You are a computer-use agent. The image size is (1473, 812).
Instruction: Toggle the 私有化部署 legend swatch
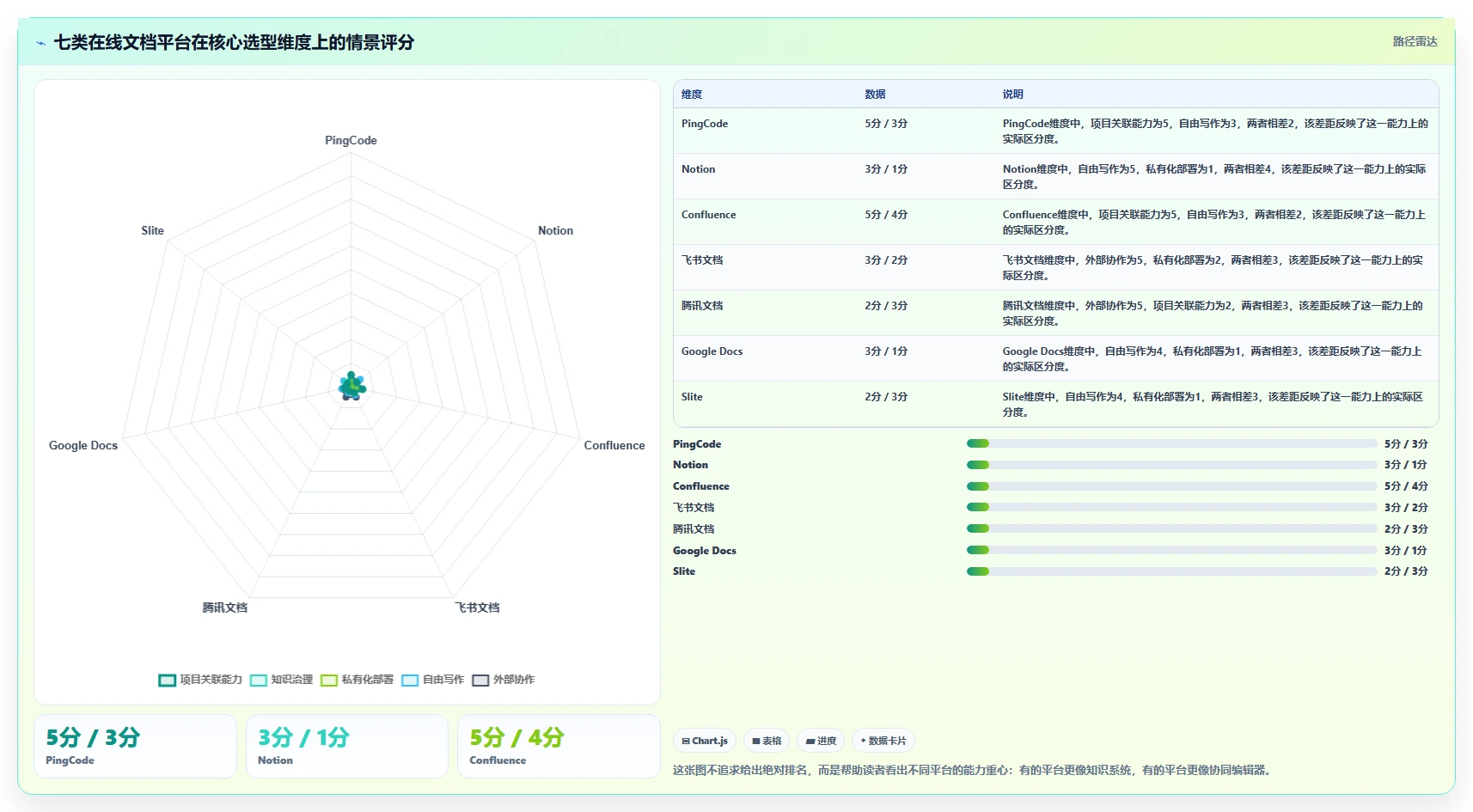click(329, 680)
